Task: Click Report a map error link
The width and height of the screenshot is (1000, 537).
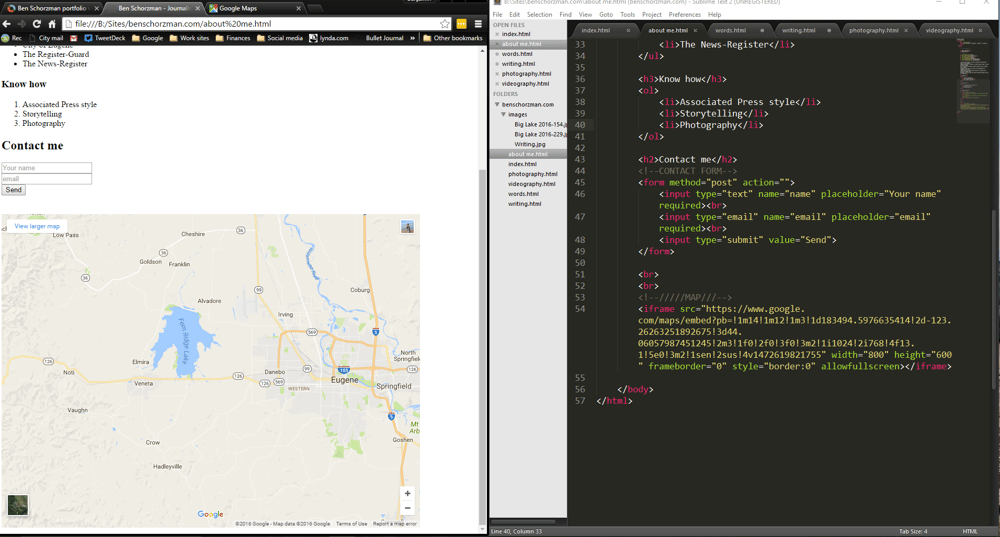Action: coord(395,524)
